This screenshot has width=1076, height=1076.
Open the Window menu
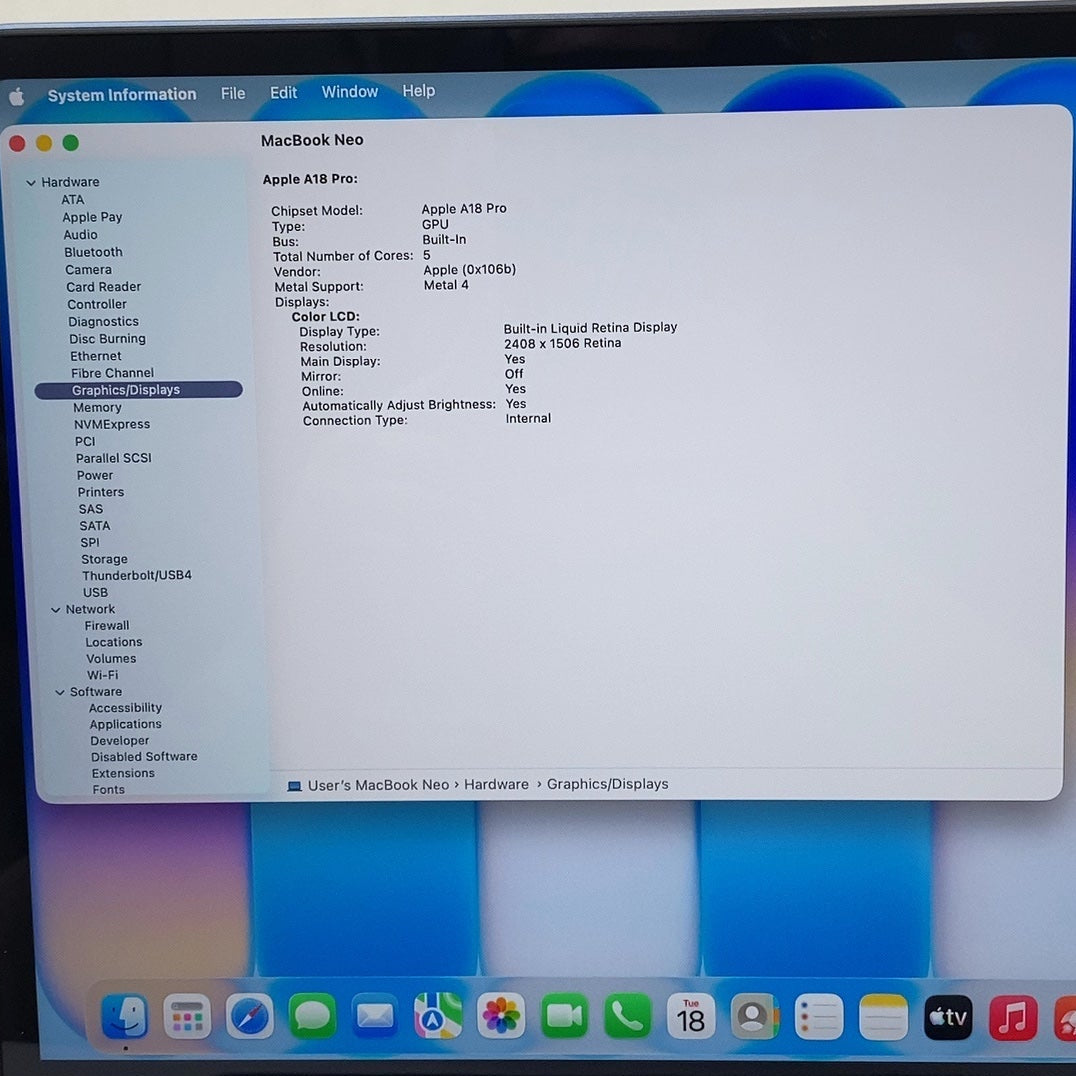tap(349, 92)
